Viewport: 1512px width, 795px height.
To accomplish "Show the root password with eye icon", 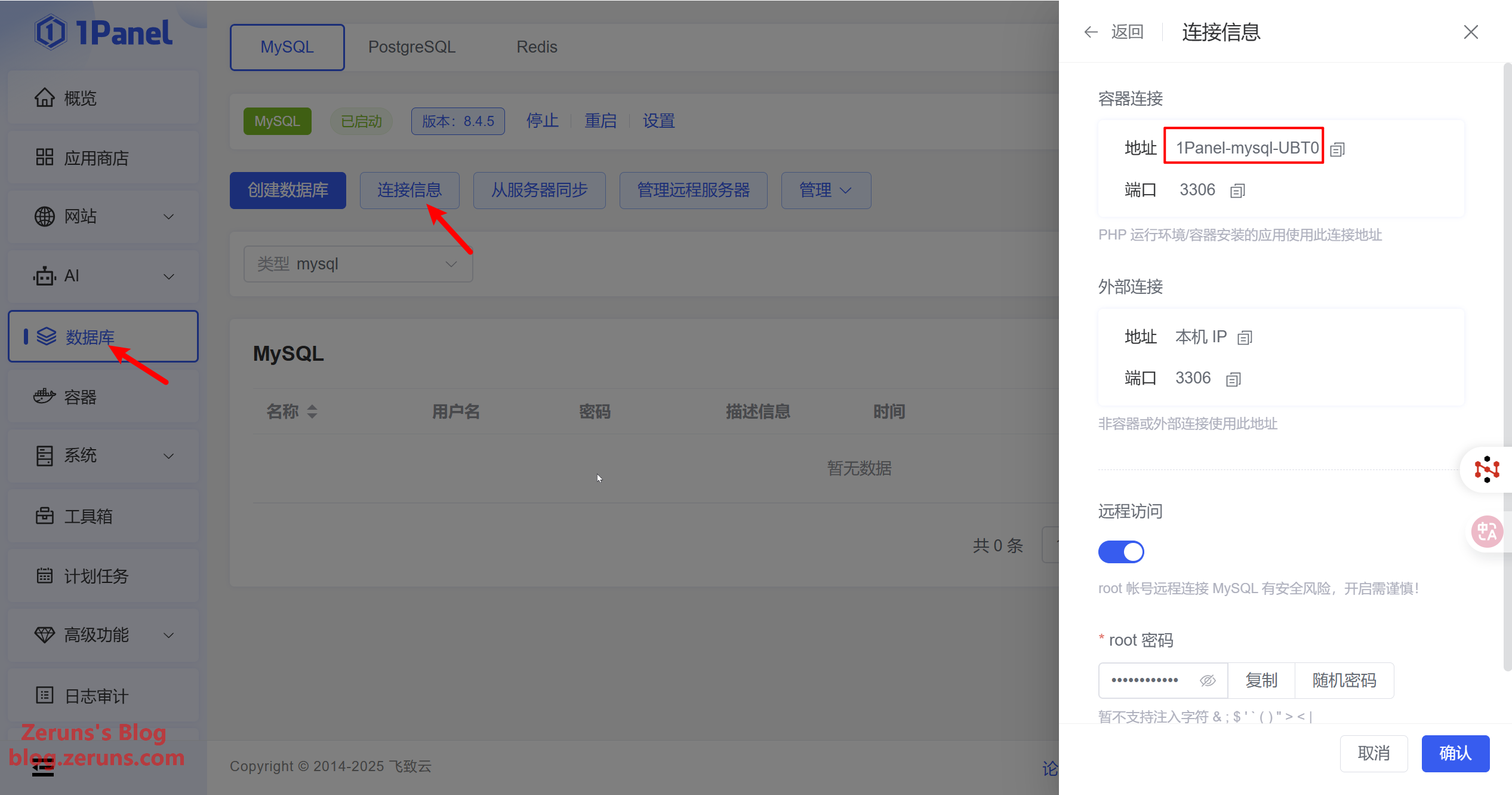I will click(1208, 680).
